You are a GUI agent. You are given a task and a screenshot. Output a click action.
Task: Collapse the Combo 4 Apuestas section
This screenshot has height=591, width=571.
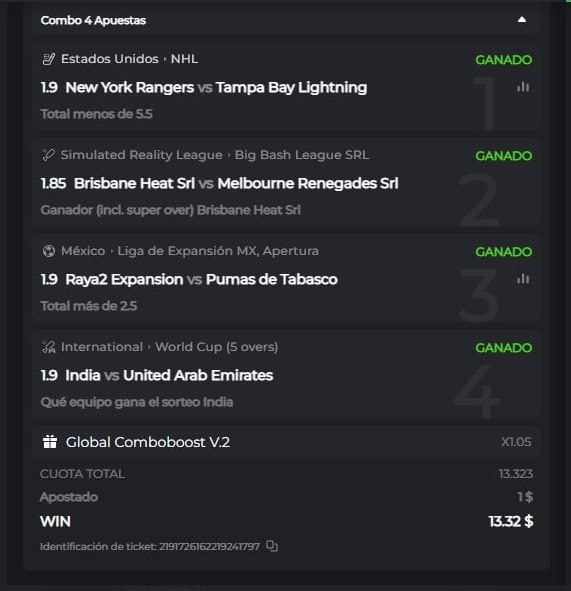click(x=522, y=20)
